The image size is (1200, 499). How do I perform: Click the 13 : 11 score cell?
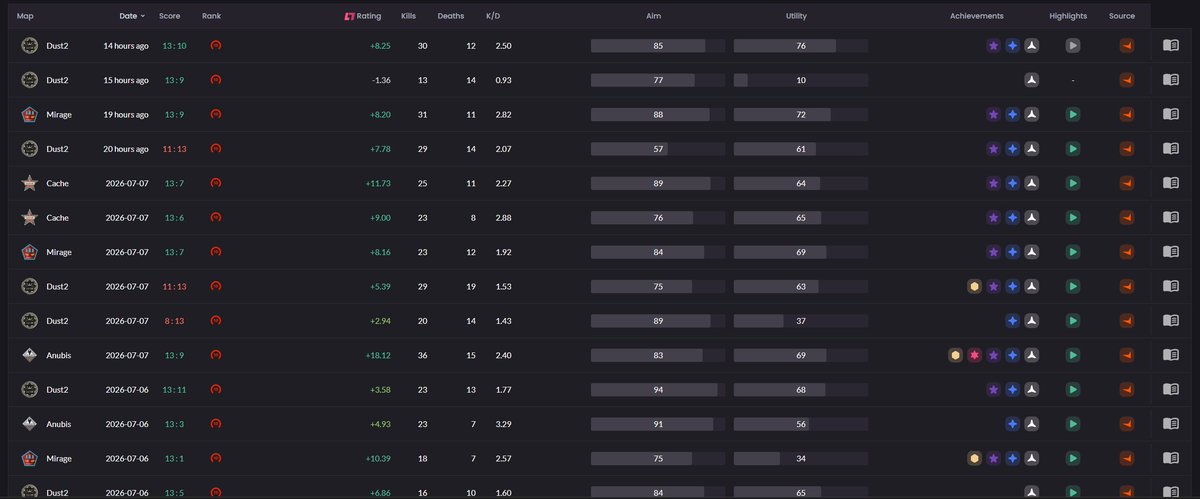point(174,390)
